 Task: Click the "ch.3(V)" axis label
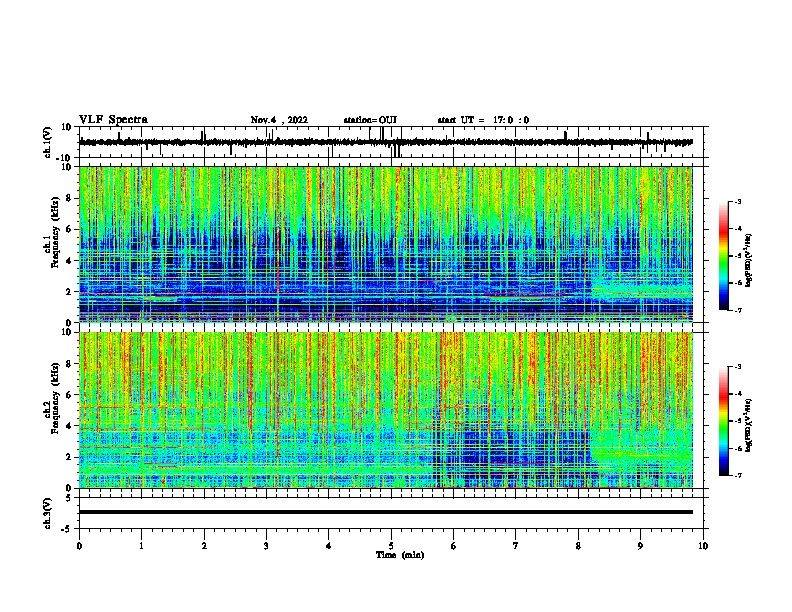coord(48,513)
